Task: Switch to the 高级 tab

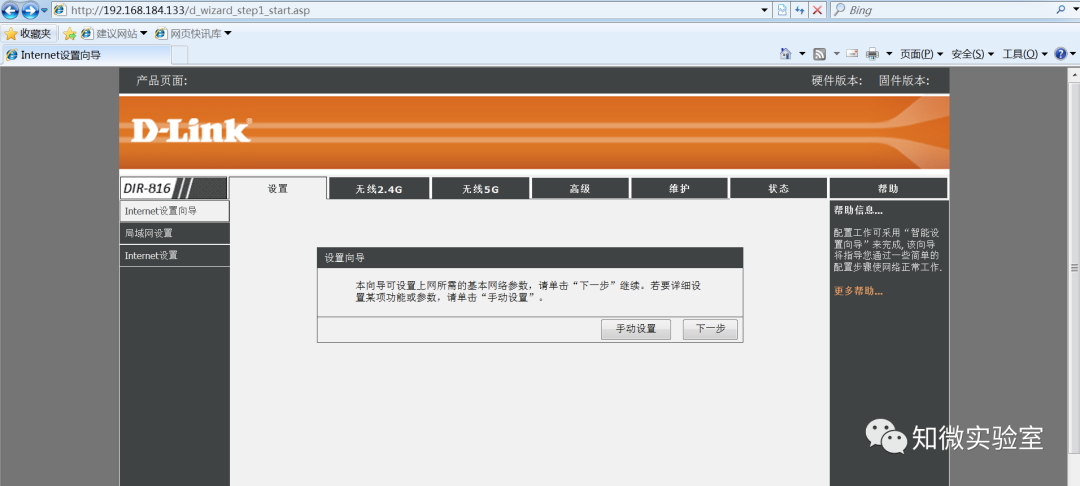Action: [580, 189]
